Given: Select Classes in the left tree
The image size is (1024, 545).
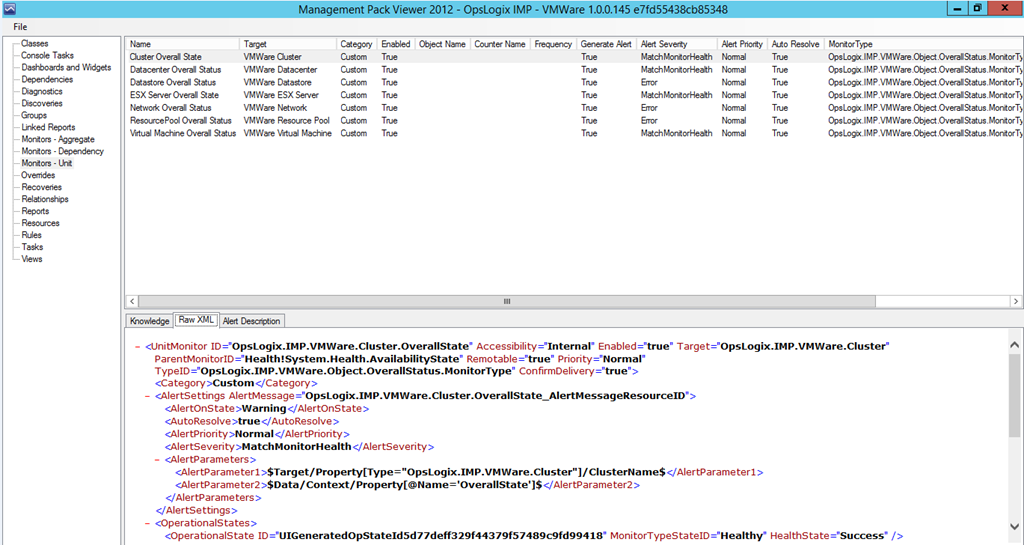Looking at the screenshot, I should [35, 44].
